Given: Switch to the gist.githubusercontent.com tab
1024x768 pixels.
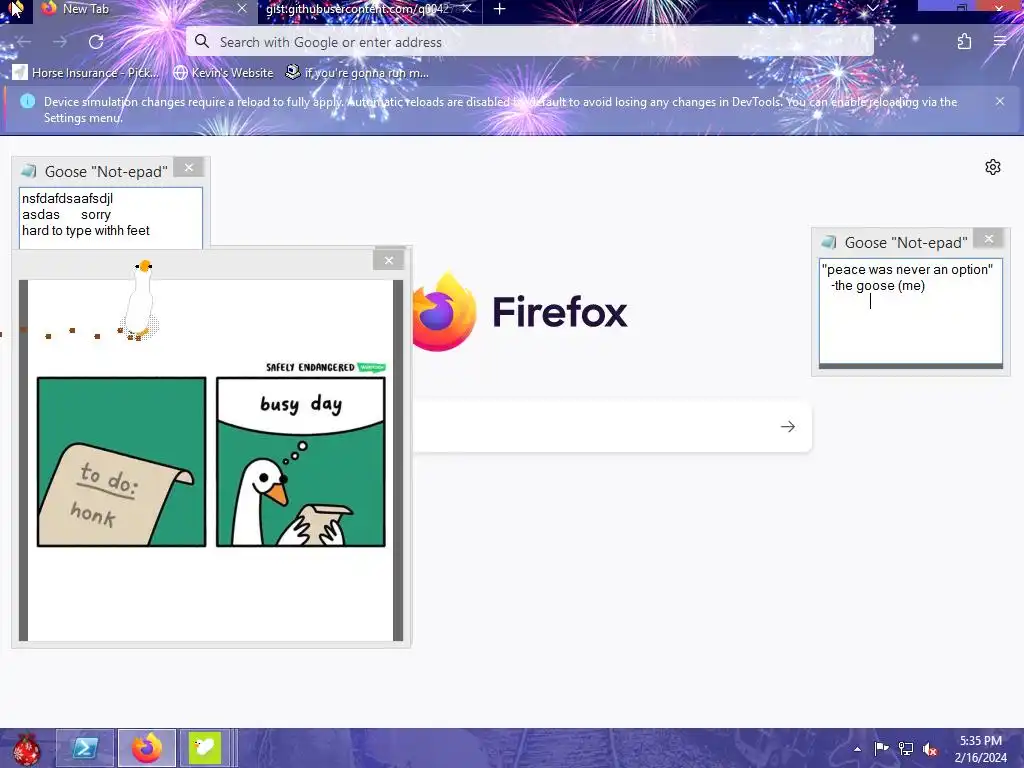Looking at the screenshot, I should pyautogui.click(x=369, y=9).
